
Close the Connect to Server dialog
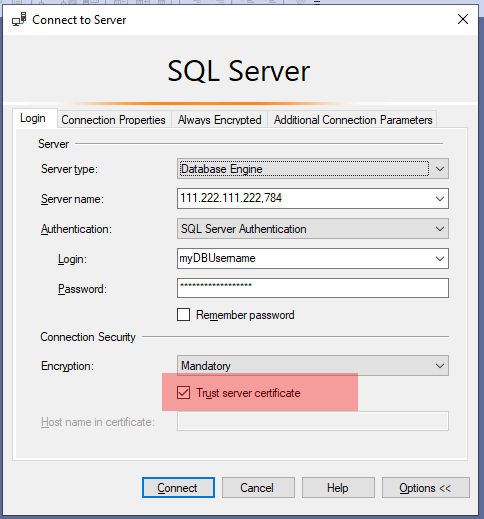(463, 19)
